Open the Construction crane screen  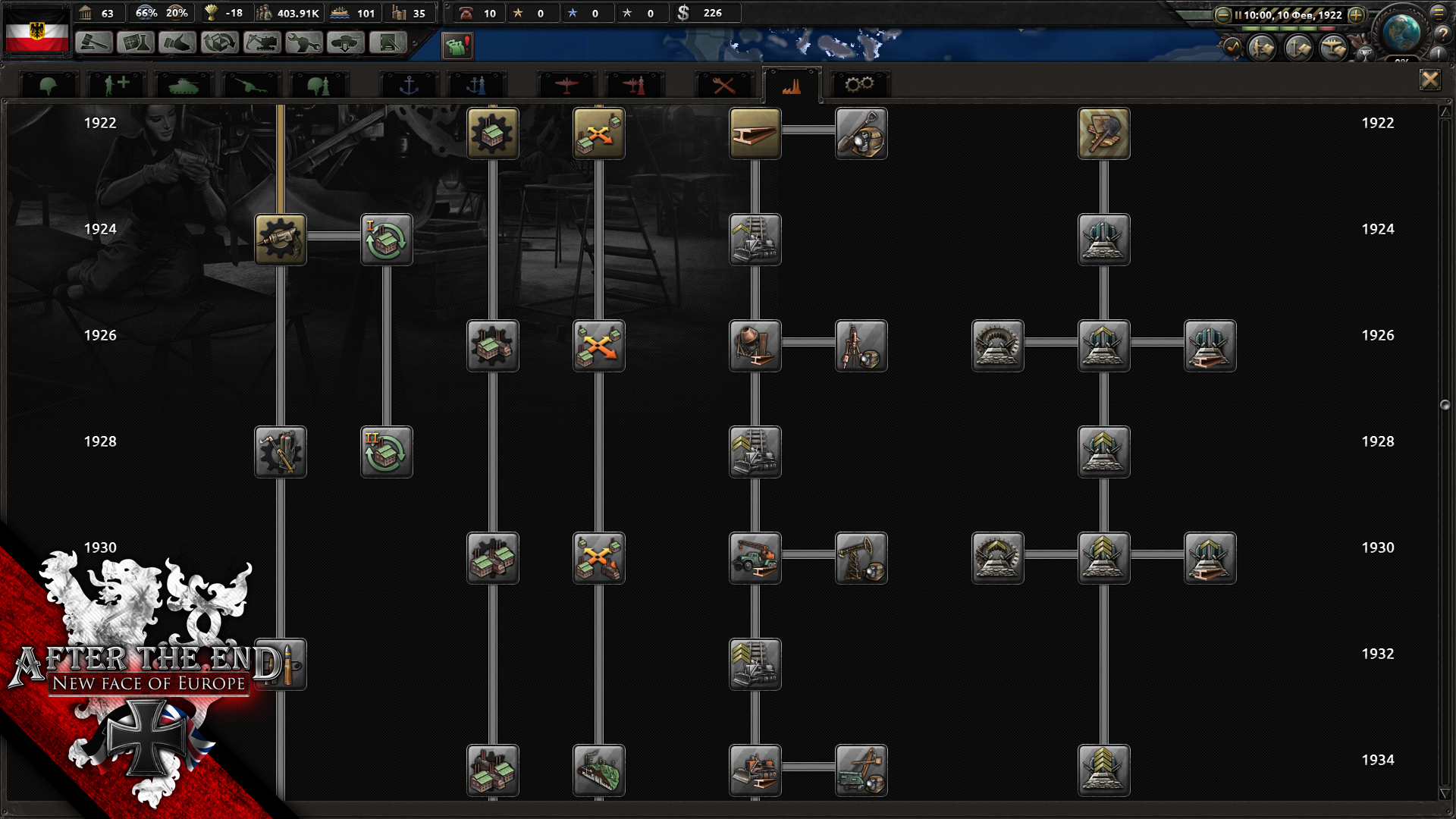point(262,43)
